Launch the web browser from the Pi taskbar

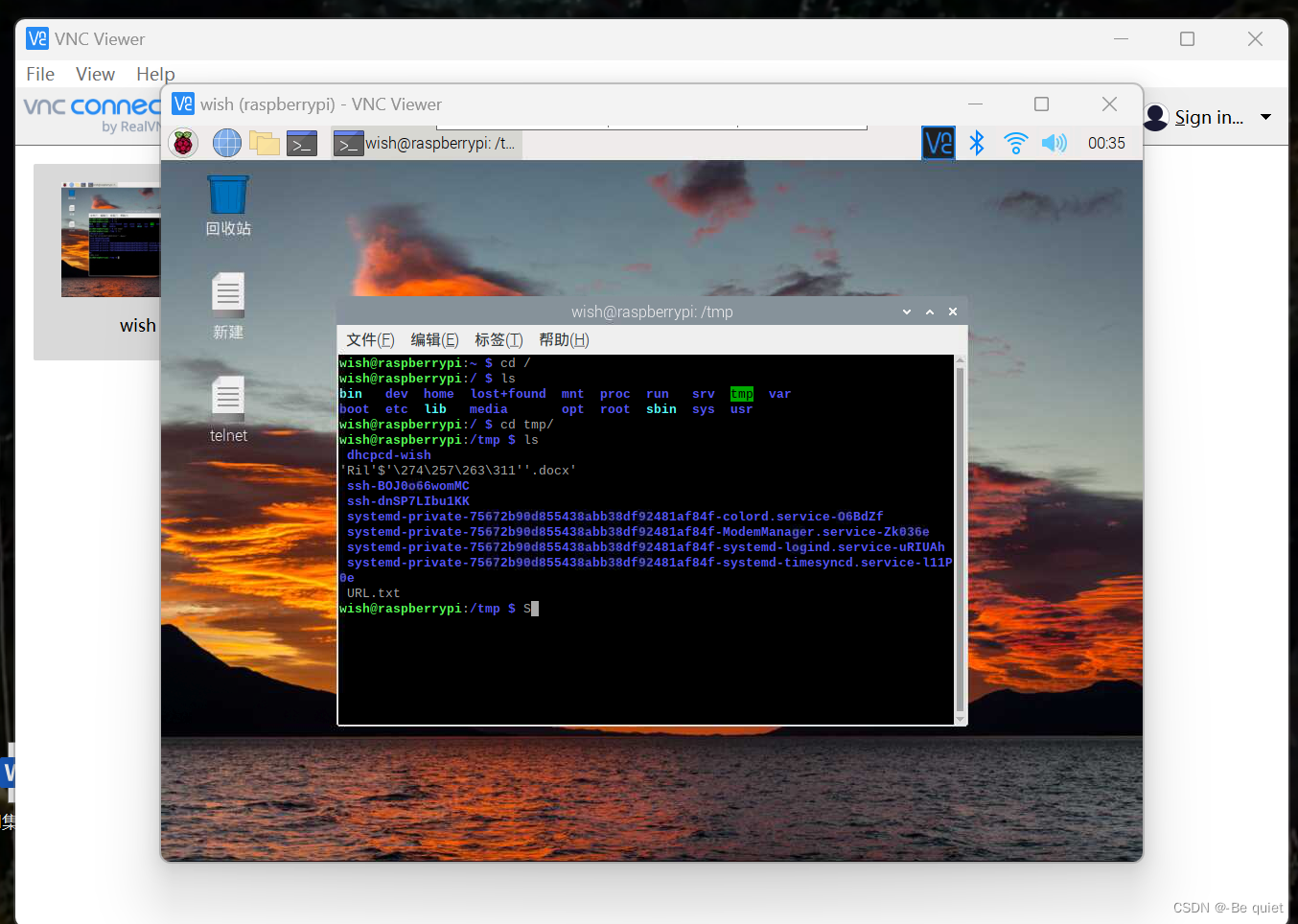coord(226,142)
